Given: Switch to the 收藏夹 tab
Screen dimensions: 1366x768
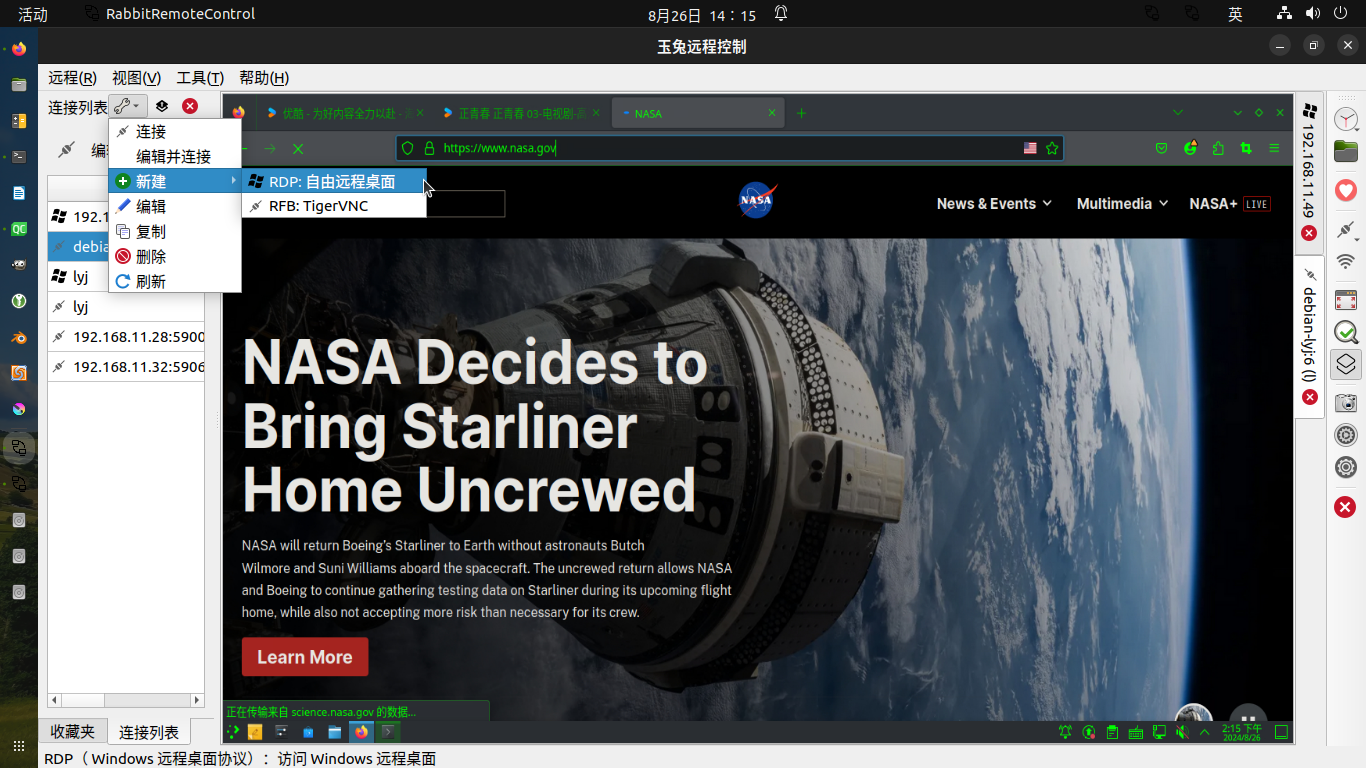Looking at the screenshot, I should (x=73, y=732).
